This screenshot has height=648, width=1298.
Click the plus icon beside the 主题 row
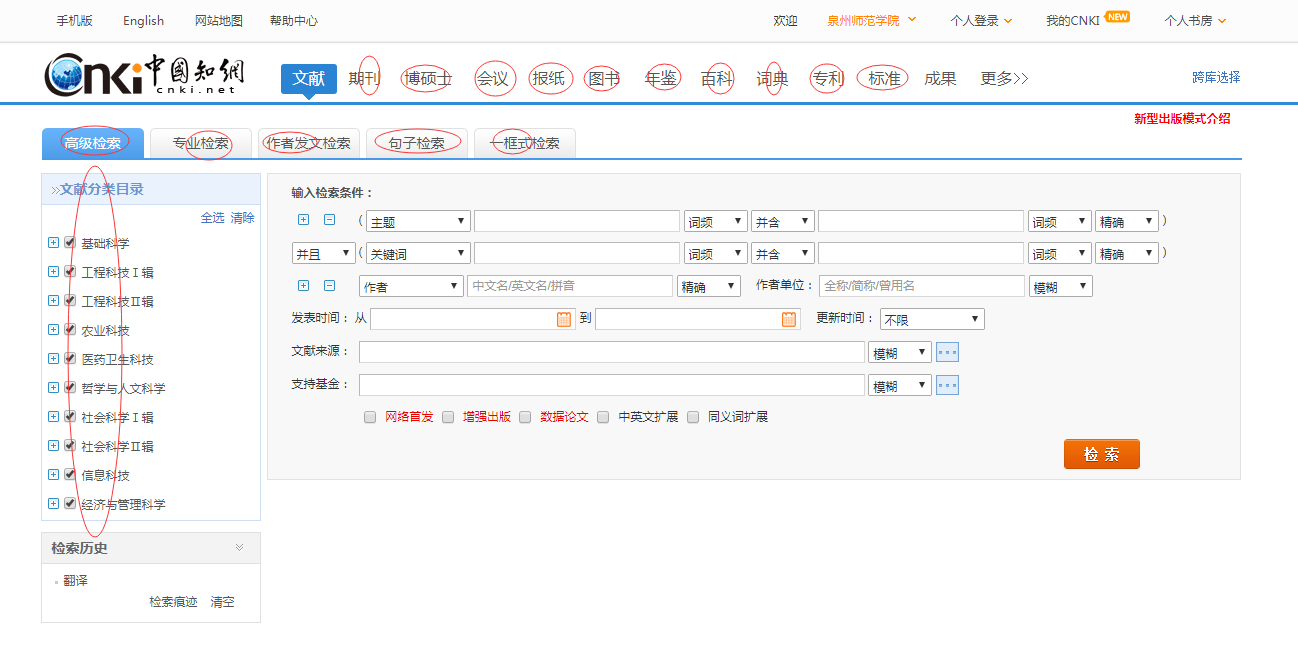[x=304, y=220]
